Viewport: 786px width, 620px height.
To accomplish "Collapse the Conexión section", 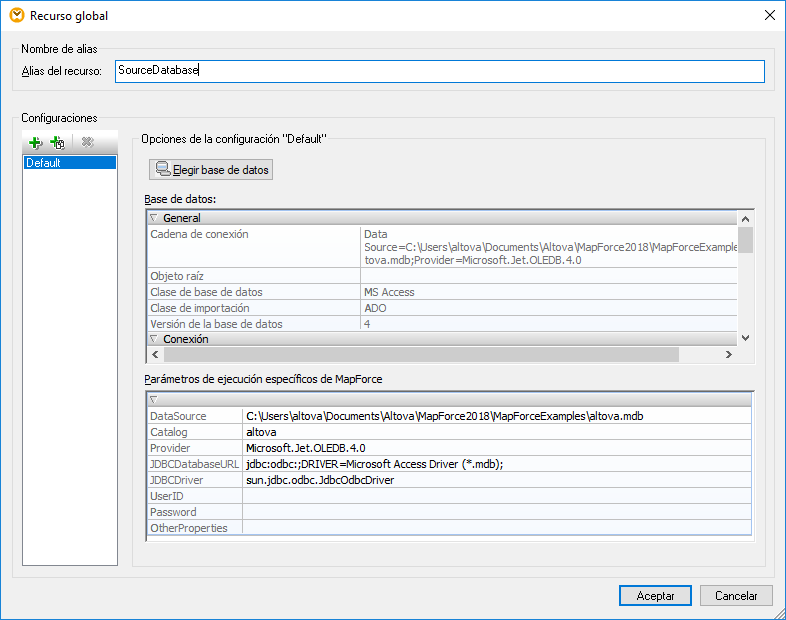I will pos(154,339).
